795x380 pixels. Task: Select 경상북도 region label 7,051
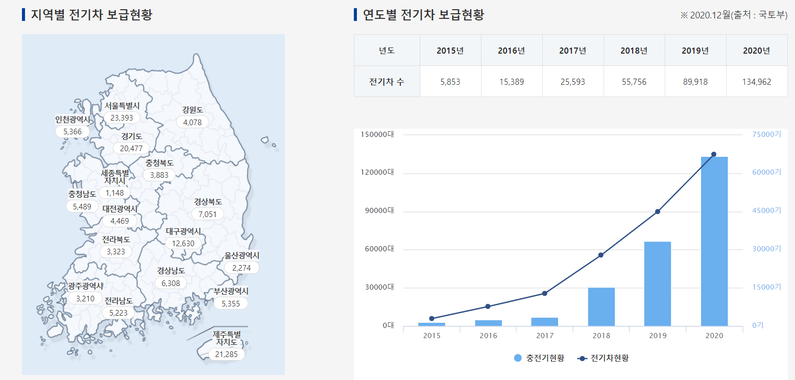click(207, 214)
